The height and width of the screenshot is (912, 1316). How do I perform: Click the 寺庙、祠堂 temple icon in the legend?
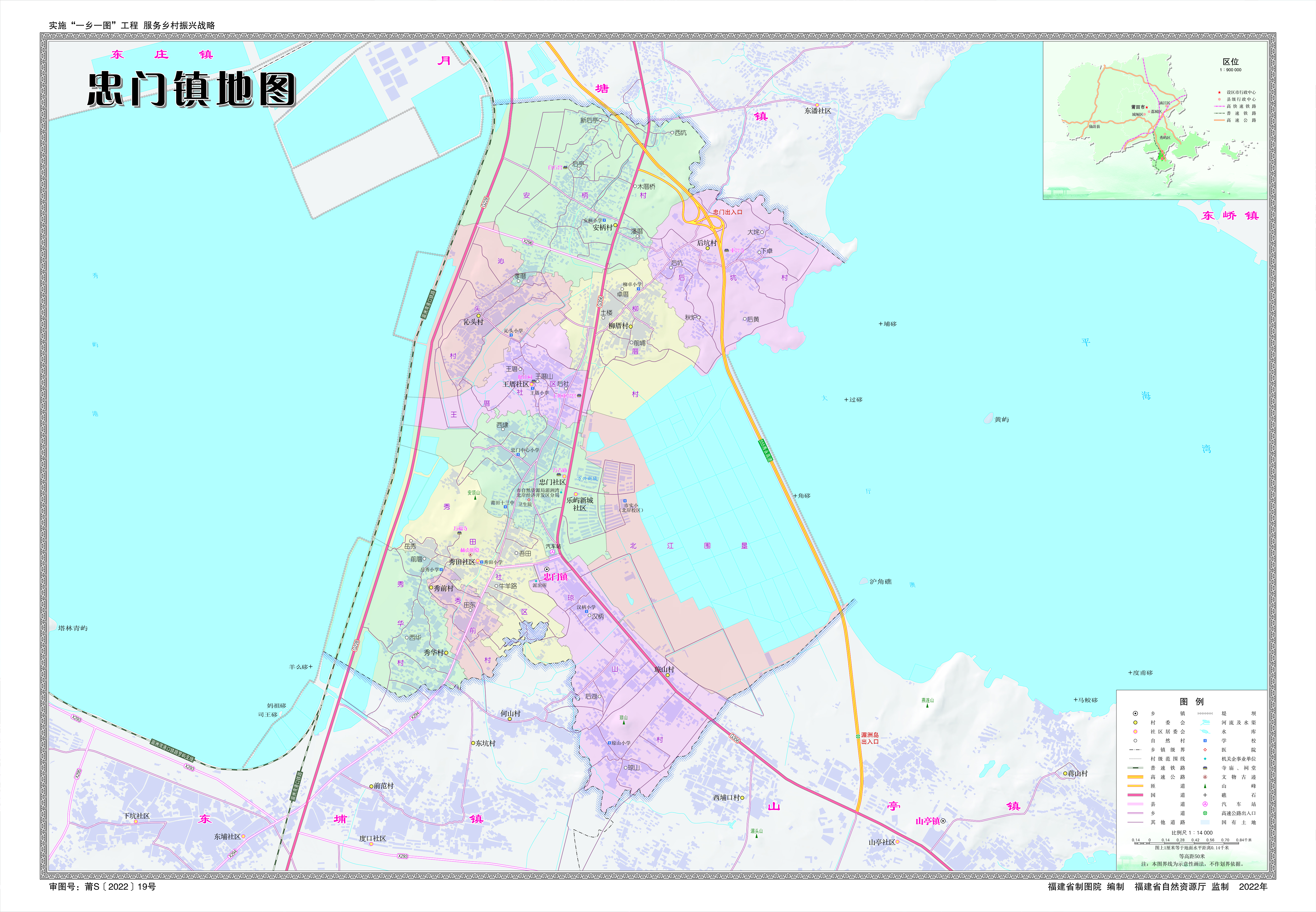click(1205, 768)
